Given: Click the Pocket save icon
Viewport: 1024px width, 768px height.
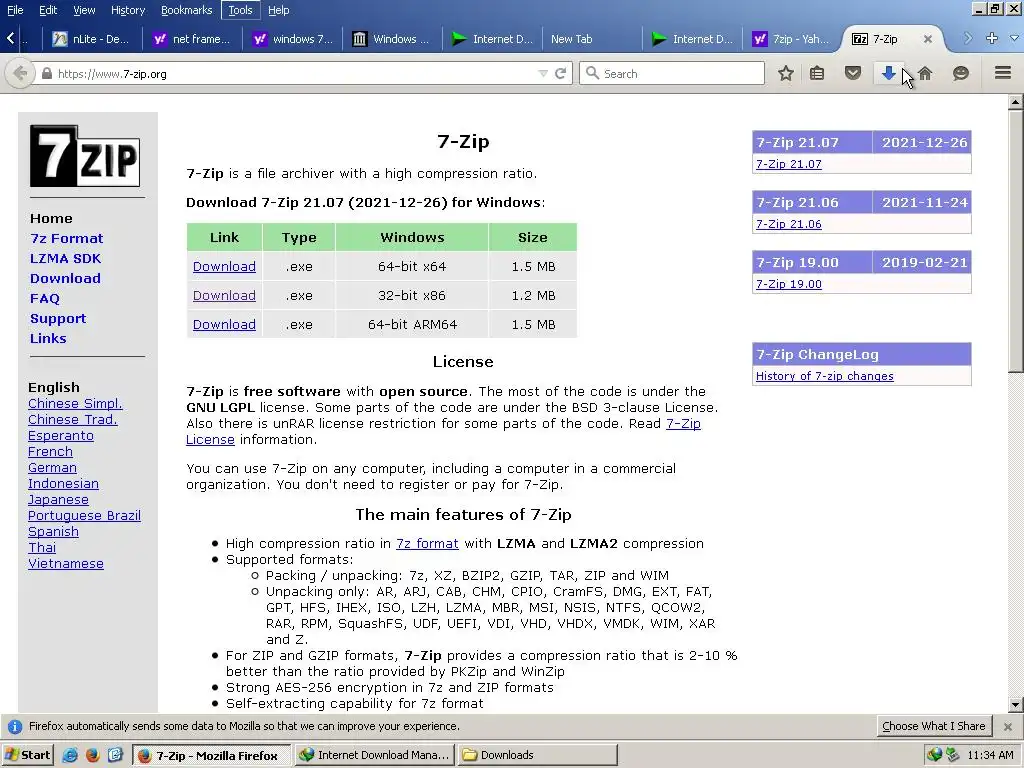Looking at the screenshot, I should [x=853, y=73].
